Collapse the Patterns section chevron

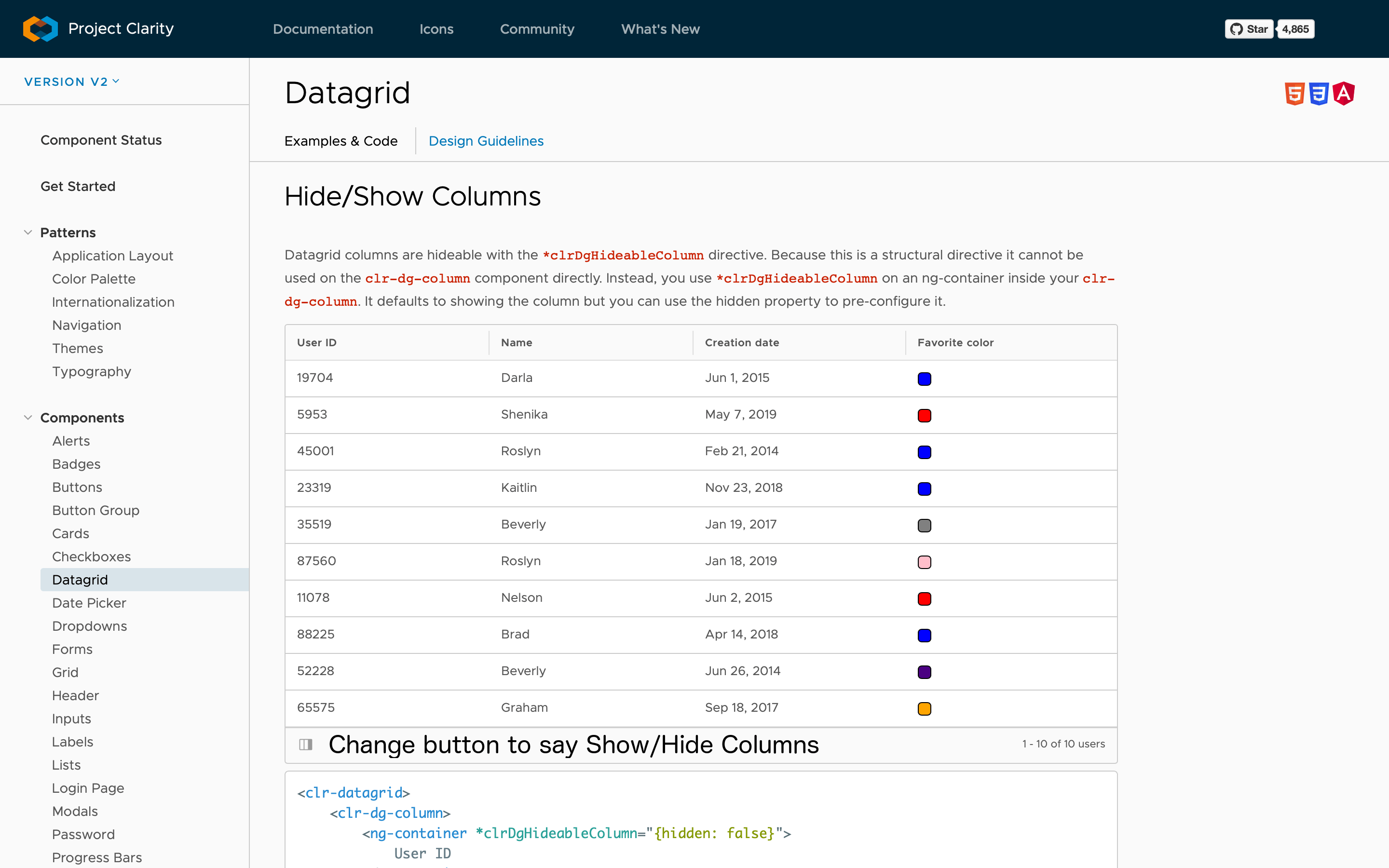click(28, 232)
